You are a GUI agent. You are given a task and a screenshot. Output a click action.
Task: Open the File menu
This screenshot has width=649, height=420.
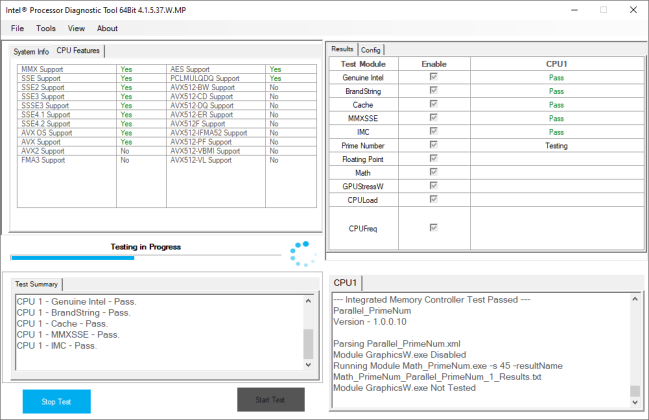pyautogui.click(x=17, y=28)
